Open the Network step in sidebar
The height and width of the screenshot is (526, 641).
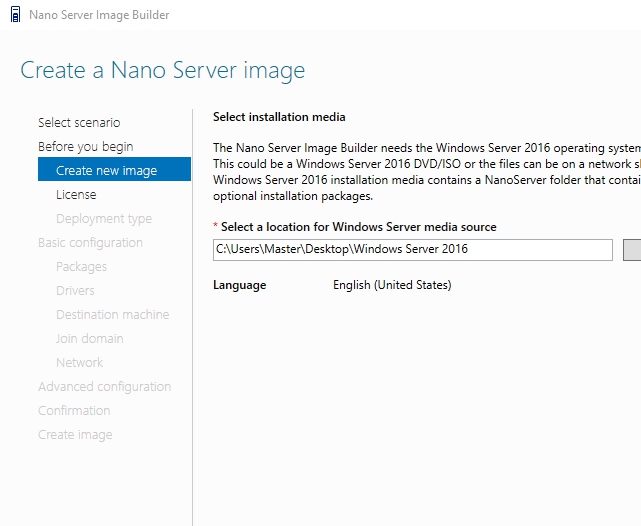(x=79, y=363)
